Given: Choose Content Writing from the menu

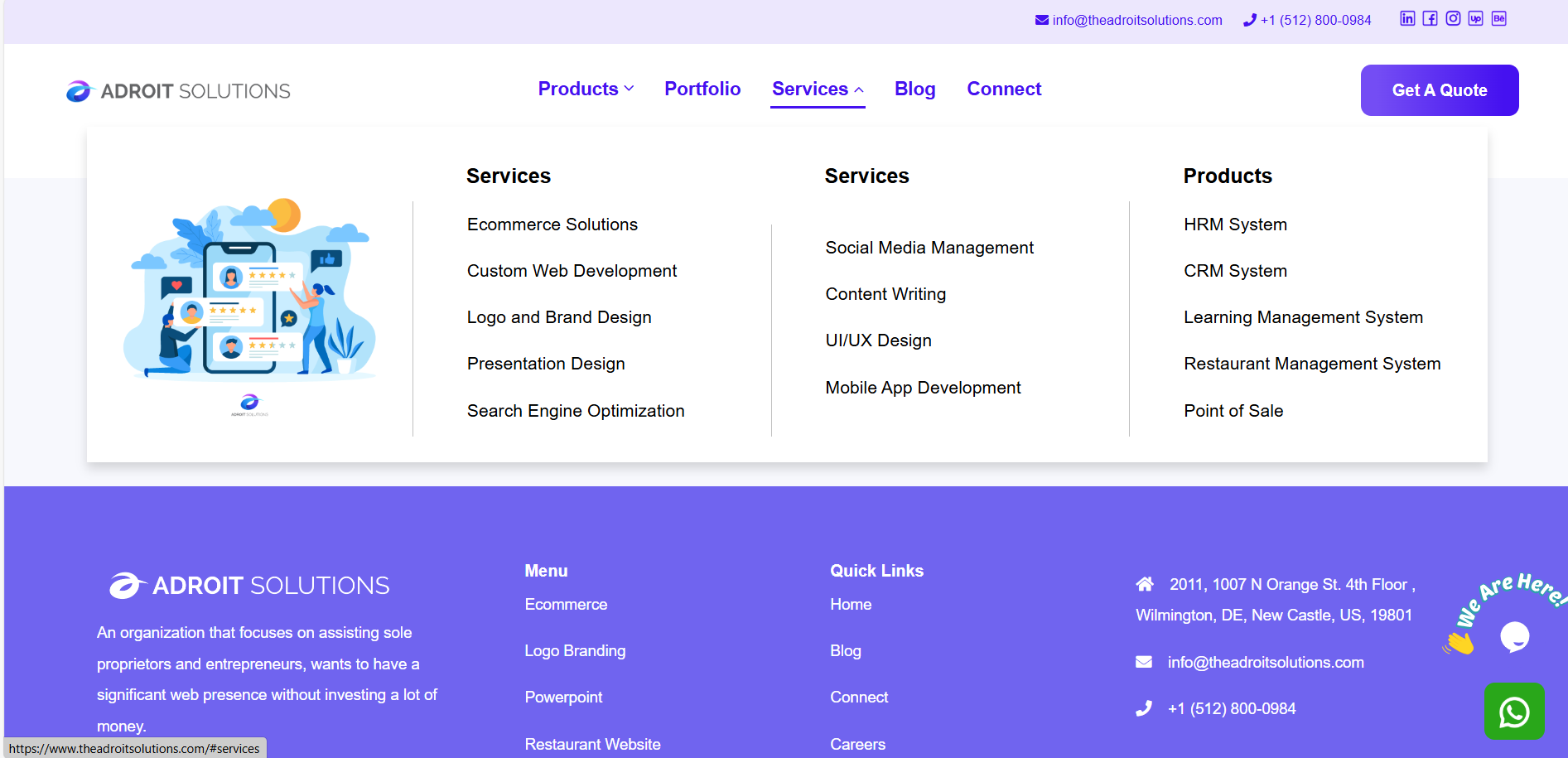Looking at the screenshot, I should 885,294.
